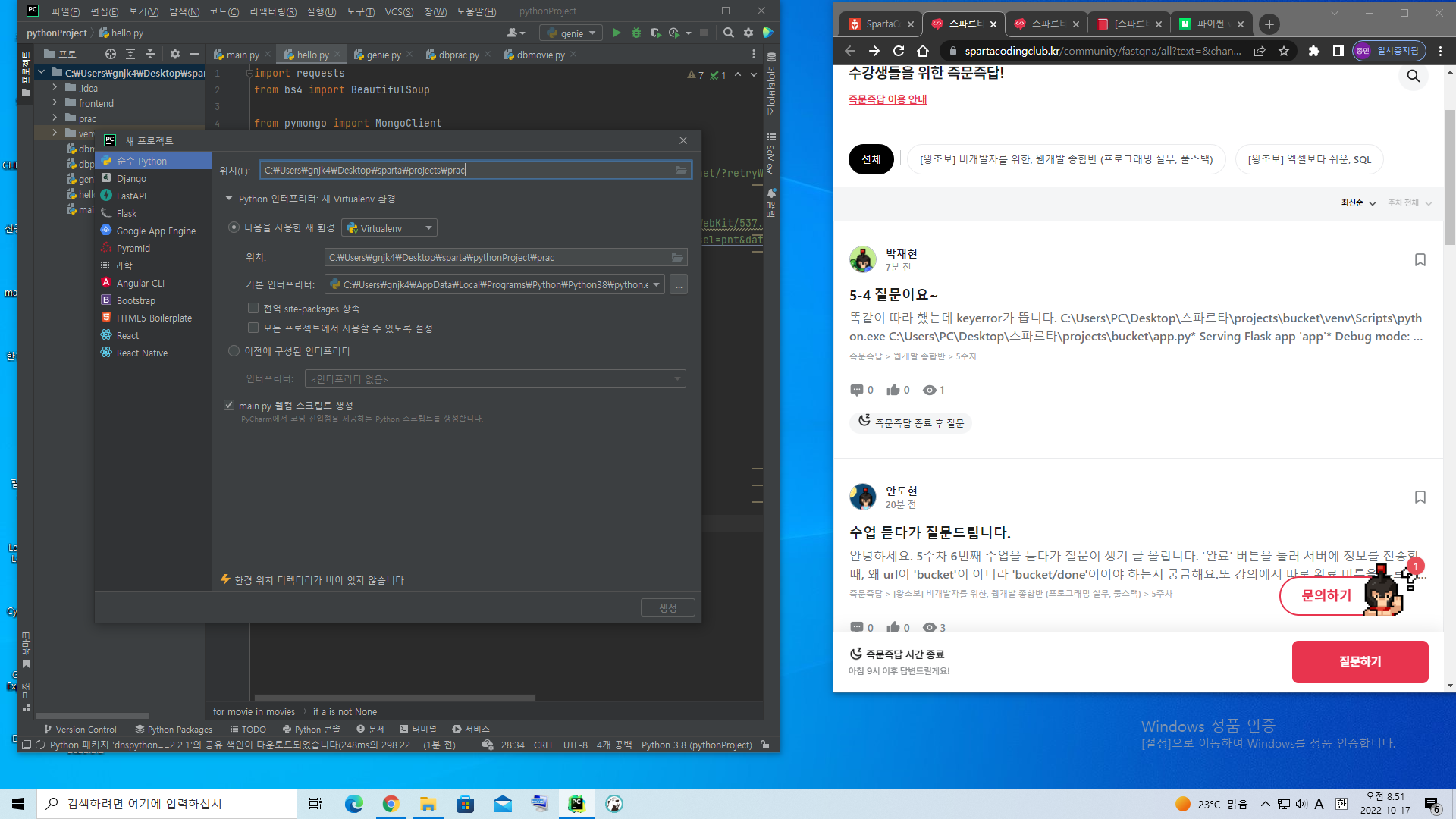Click browse folder icon in venv location field

tap(677, 257)
